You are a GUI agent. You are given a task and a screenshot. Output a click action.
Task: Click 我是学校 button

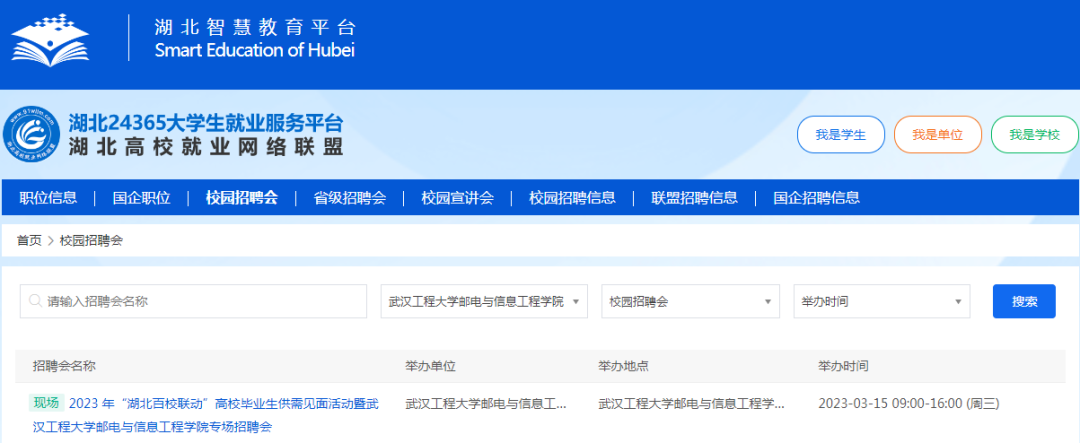point(1034,134)
